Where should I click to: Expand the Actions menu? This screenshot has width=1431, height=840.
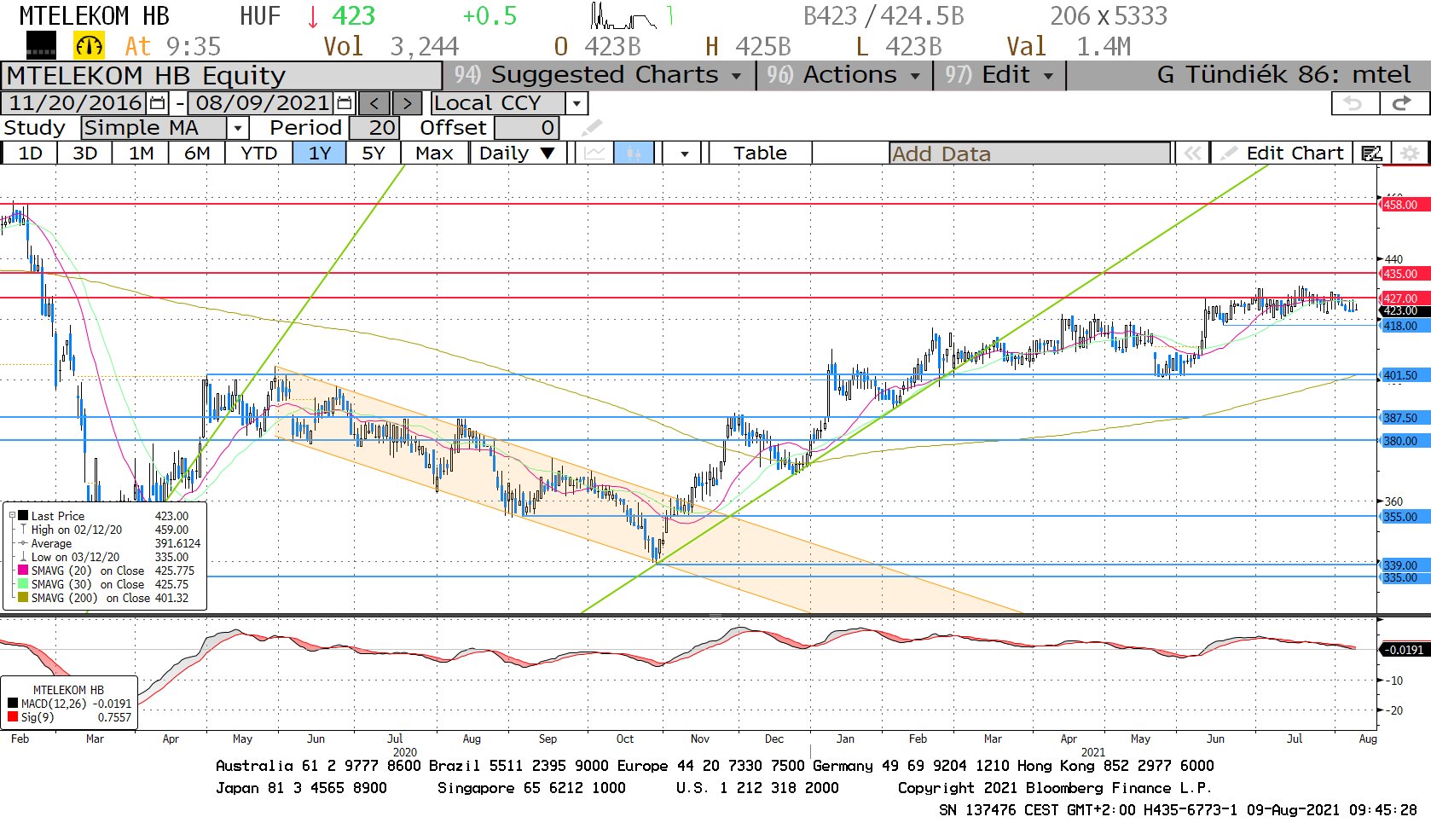click(843, 75)
